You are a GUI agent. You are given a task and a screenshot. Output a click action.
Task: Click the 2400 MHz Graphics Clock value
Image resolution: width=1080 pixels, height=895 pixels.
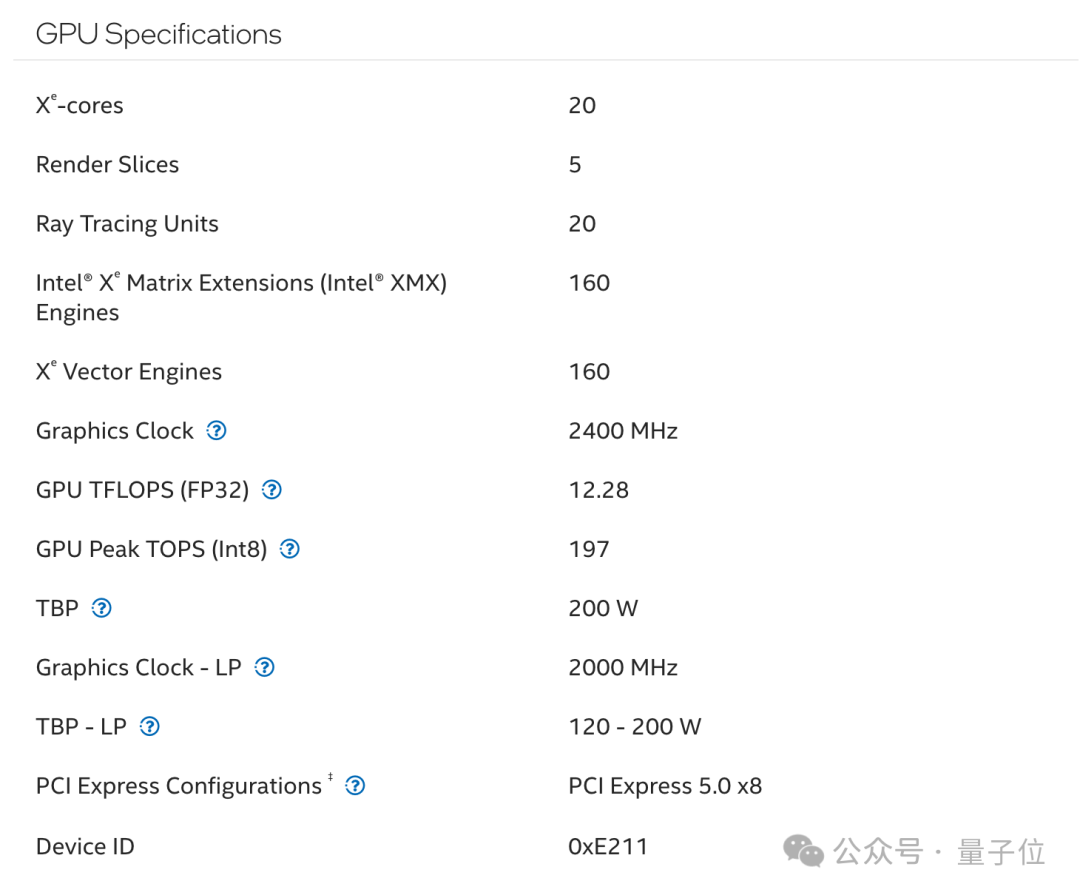point(623,431)
